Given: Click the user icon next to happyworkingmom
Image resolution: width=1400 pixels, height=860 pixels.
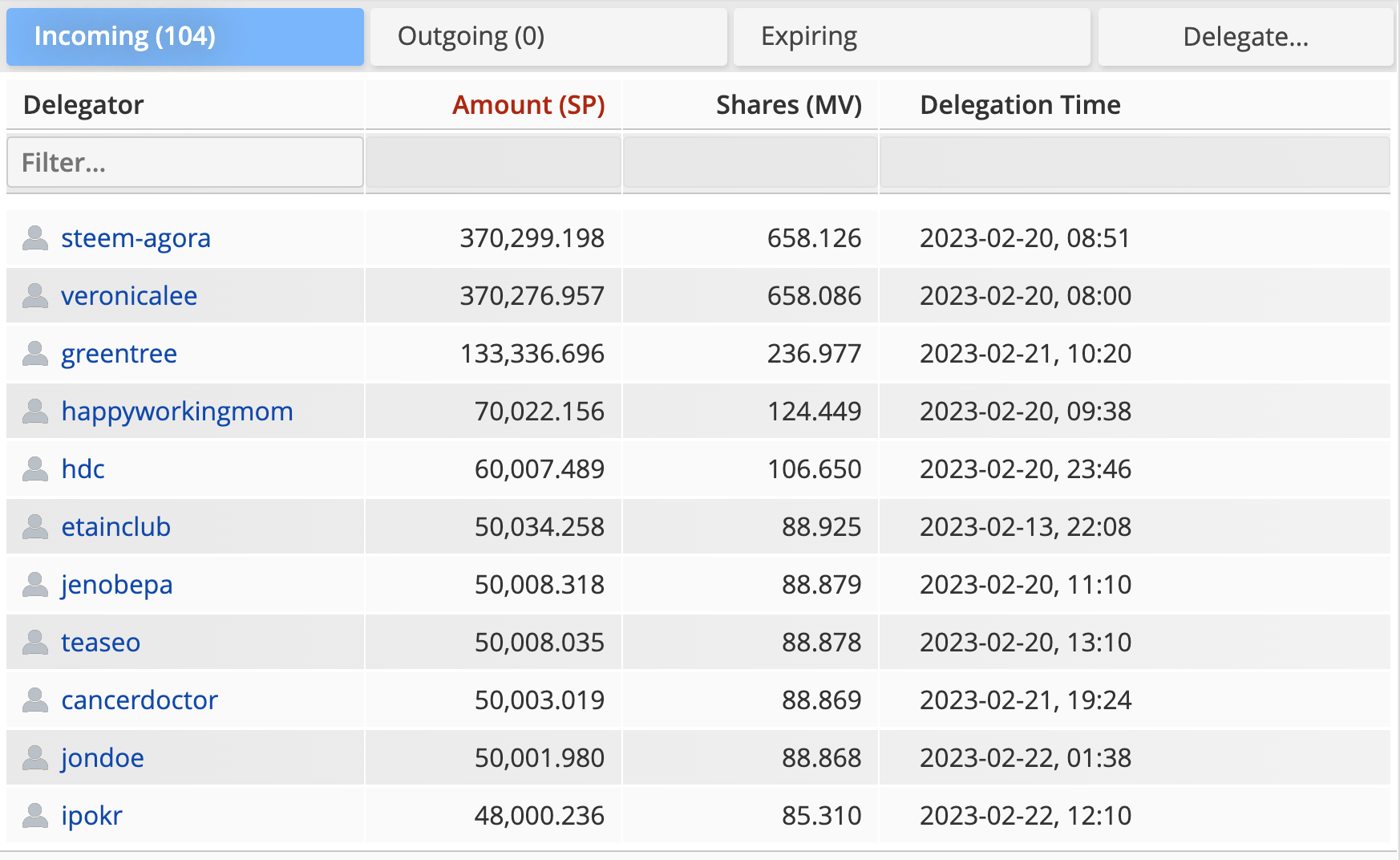Looking at the screenshot, I should coord(35,412).
